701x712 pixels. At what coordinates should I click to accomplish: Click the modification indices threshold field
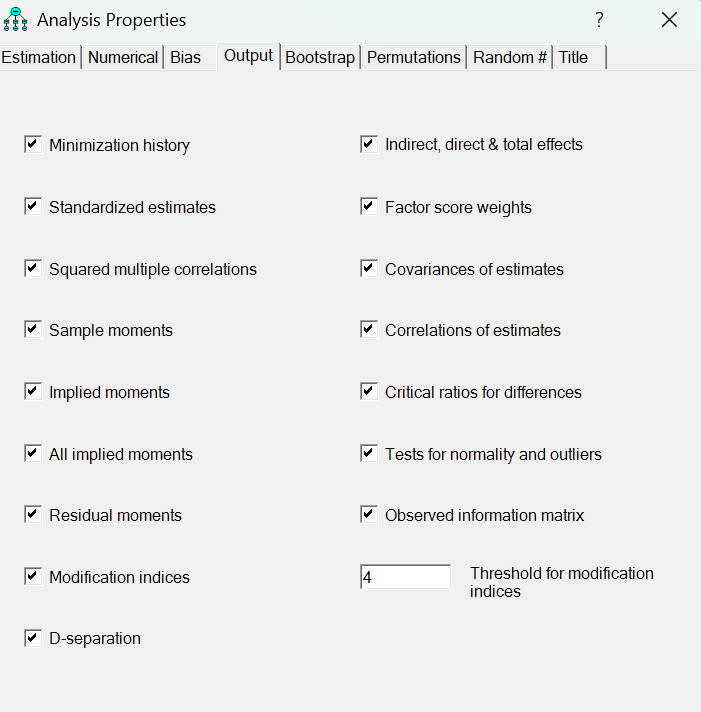[405, 577]
